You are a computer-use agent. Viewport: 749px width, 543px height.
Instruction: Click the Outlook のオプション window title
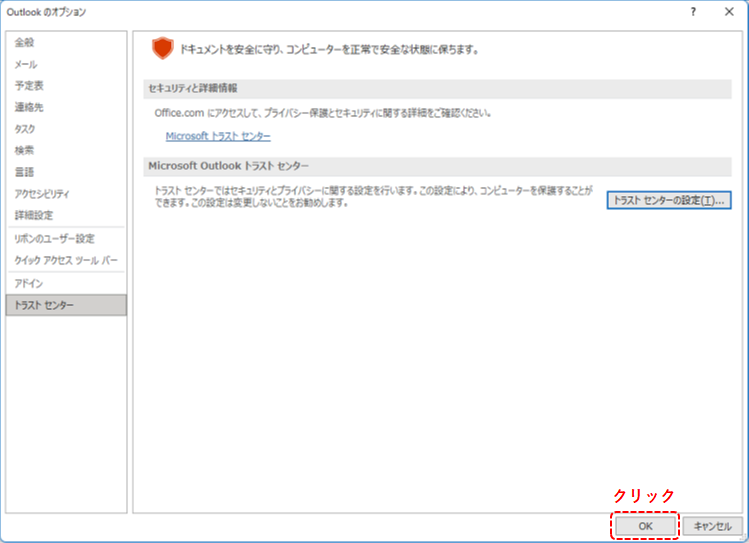coord(46,12)
